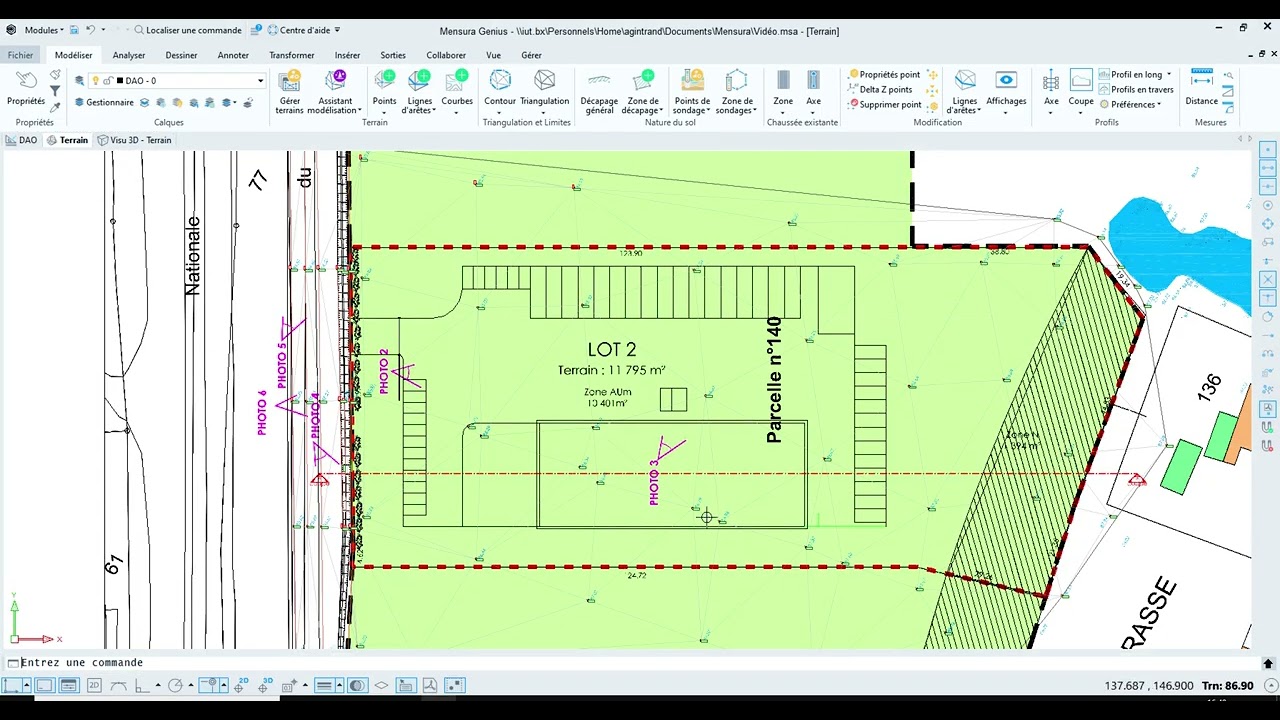Open the Analyser ribbon tab
Viewport: 1280px width, 720px height.
(x=129, y=55)
